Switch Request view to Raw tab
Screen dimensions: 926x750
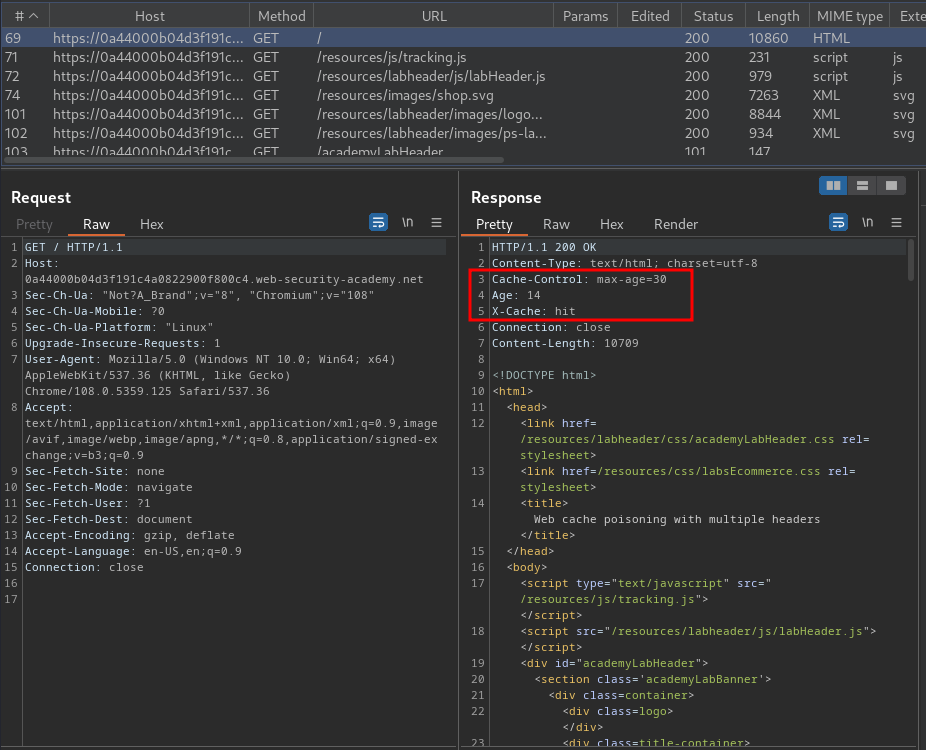tap(96, 224)
